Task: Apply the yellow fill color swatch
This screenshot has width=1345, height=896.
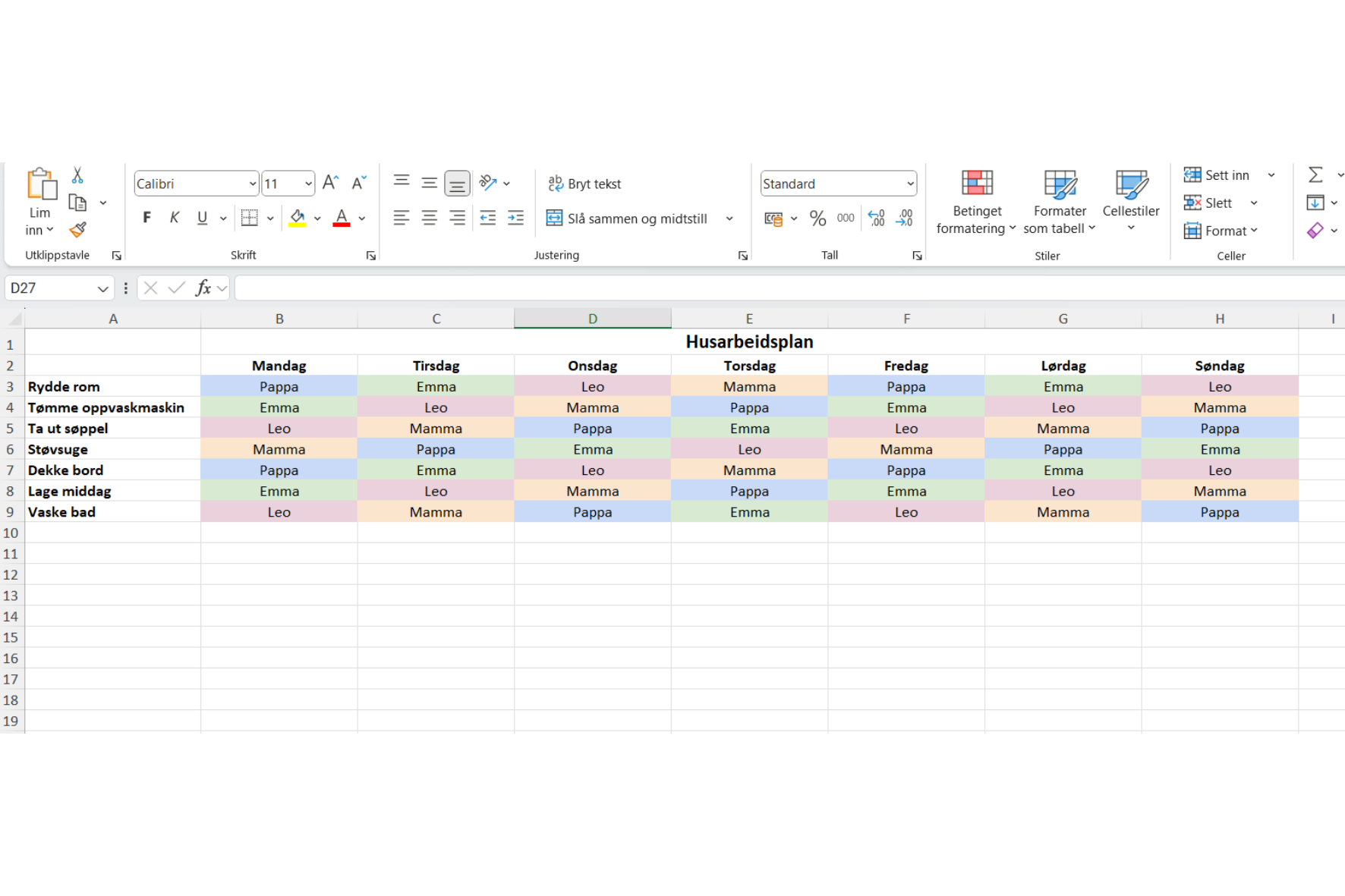Action: [298, 218]
